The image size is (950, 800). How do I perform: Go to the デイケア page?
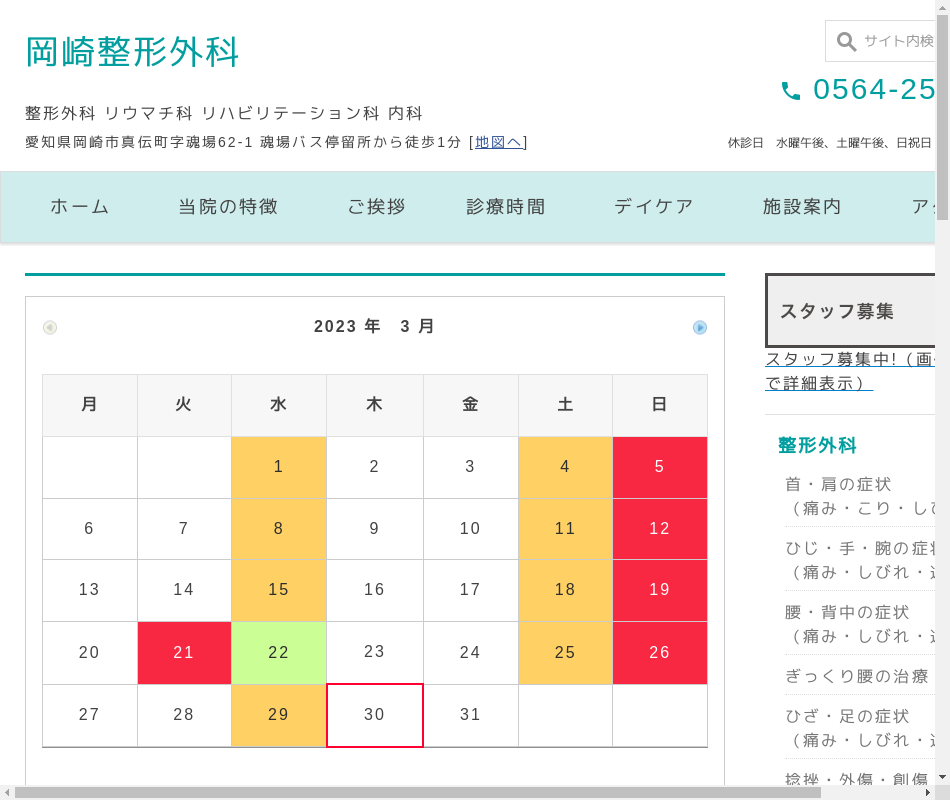click(654, 207)
